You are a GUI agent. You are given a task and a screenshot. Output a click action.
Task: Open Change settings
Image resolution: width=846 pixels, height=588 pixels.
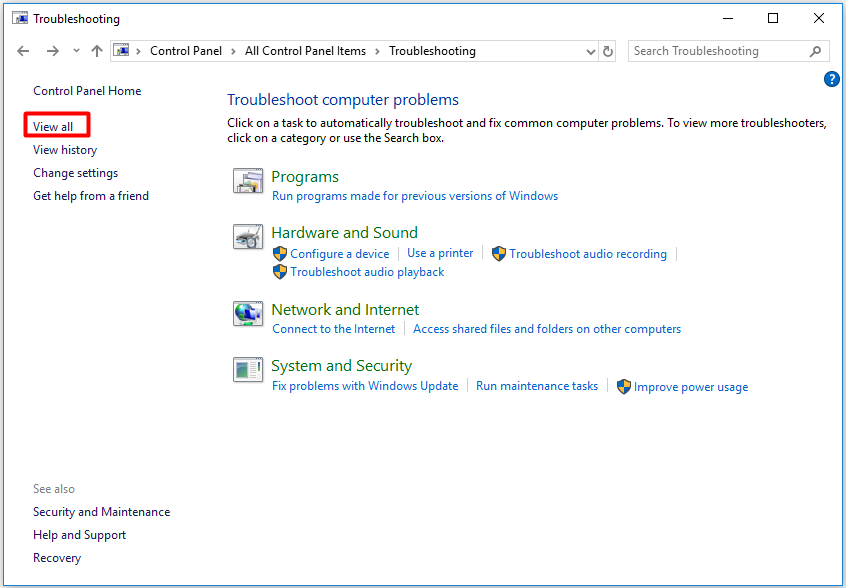click(76, 173)
